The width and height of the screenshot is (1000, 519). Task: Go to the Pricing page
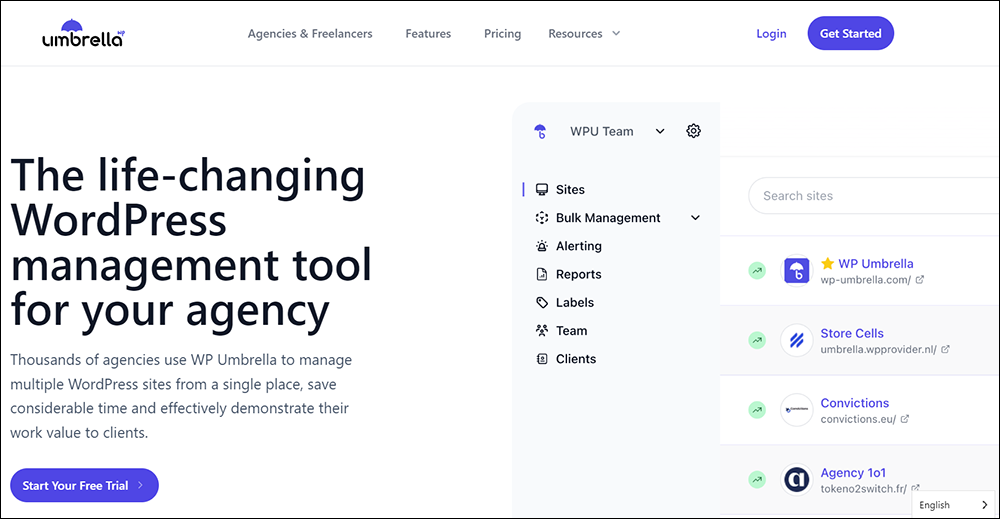pyautogui.click(x=503, y=34)
